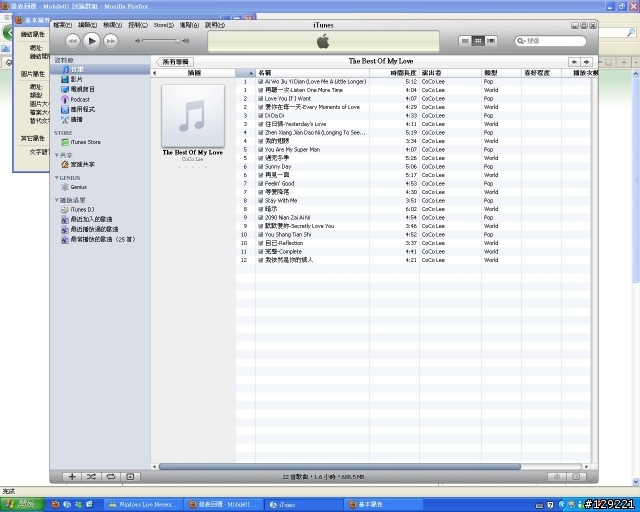This screenshot has height=512, width=640.
Task: Switch to Windows Live Messenger taskbar button
Action: click(x=143, y=505)
